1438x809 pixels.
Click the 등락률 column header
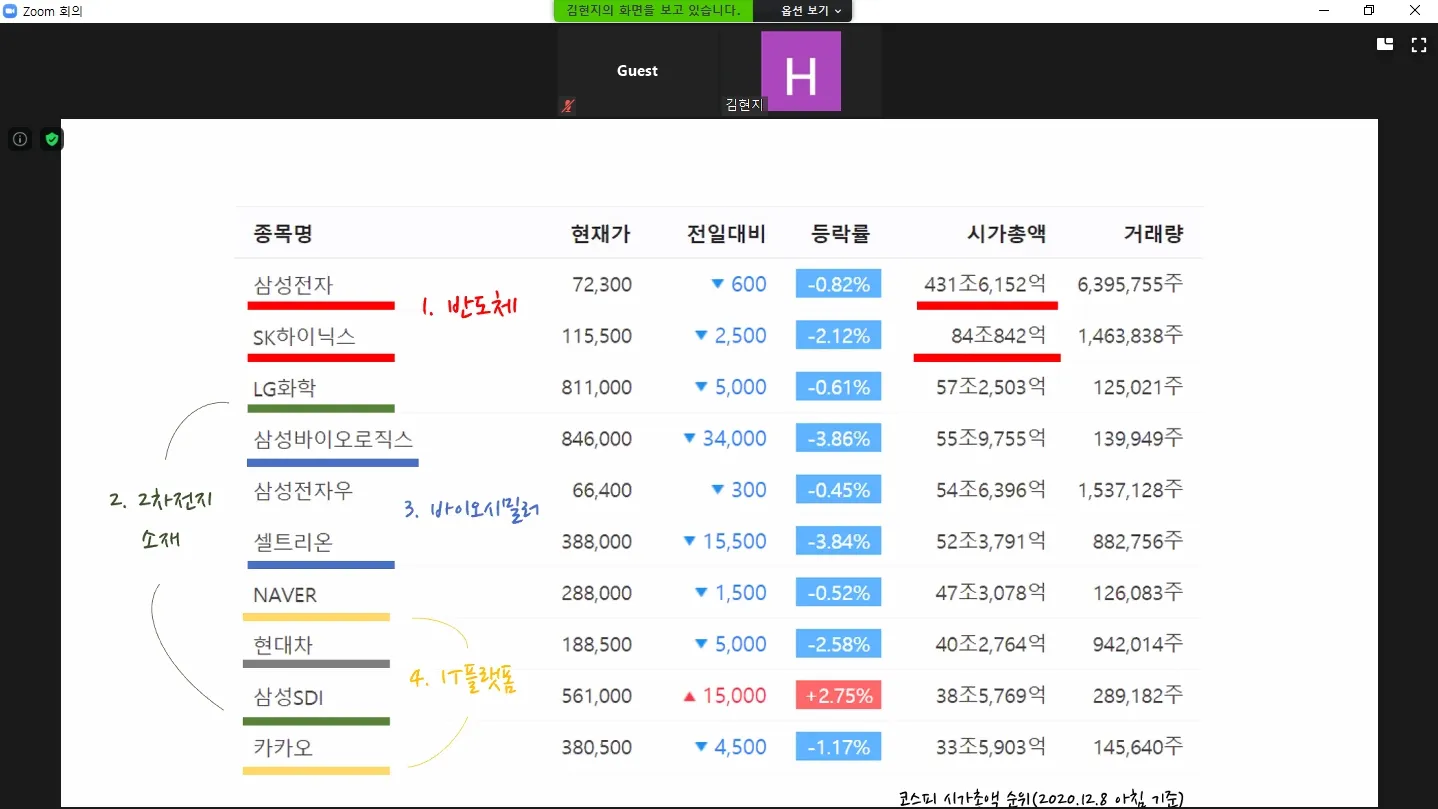click(841, 234)
